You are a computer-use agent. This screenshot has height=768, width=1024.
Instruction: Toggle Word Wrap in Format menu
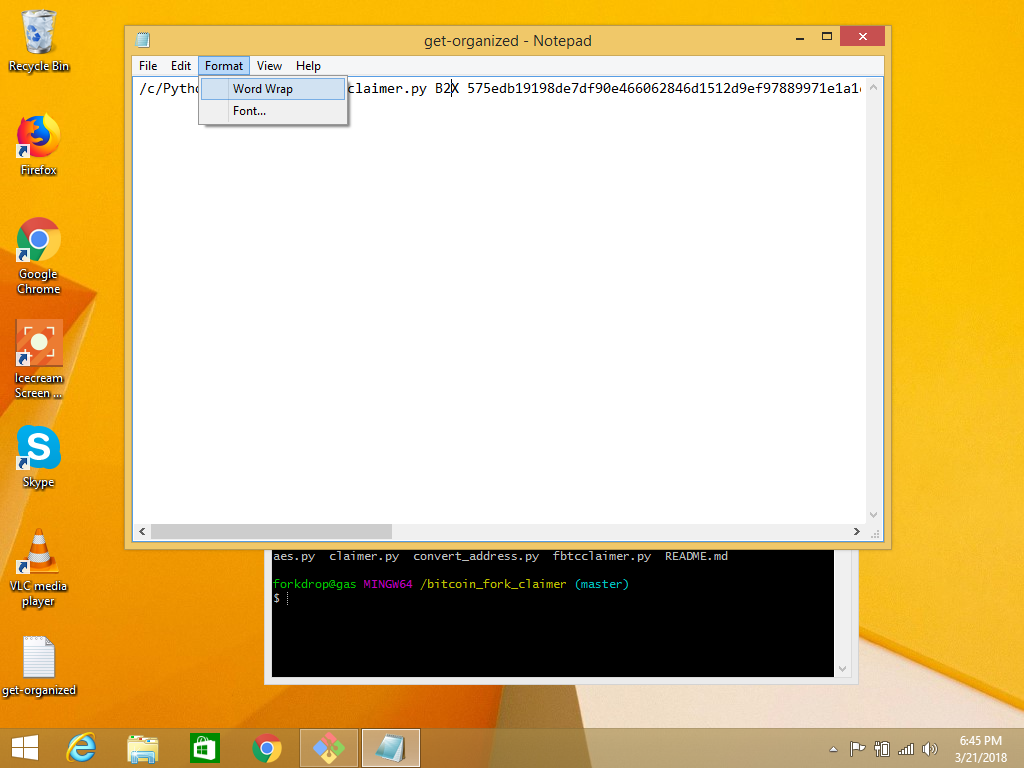pos(263,89)
